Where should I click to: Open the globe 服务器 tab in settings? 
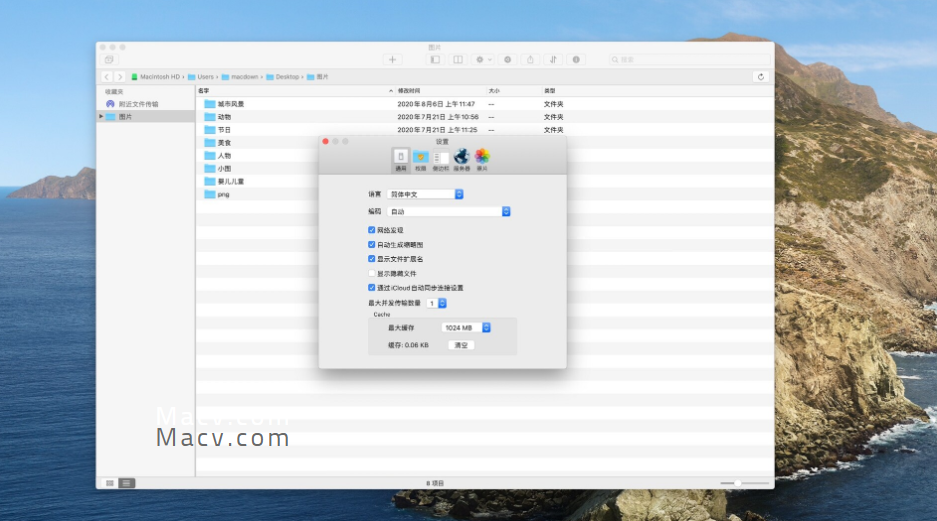(x=461, y=160)
